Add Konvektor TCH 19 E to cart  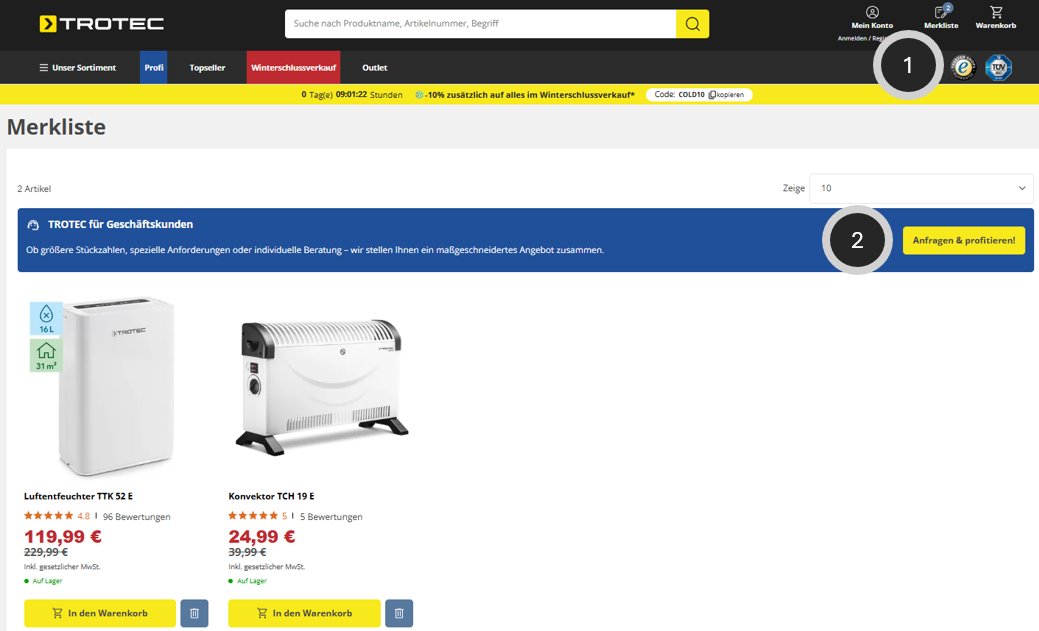pyautogui.click(x=305, y=613)
